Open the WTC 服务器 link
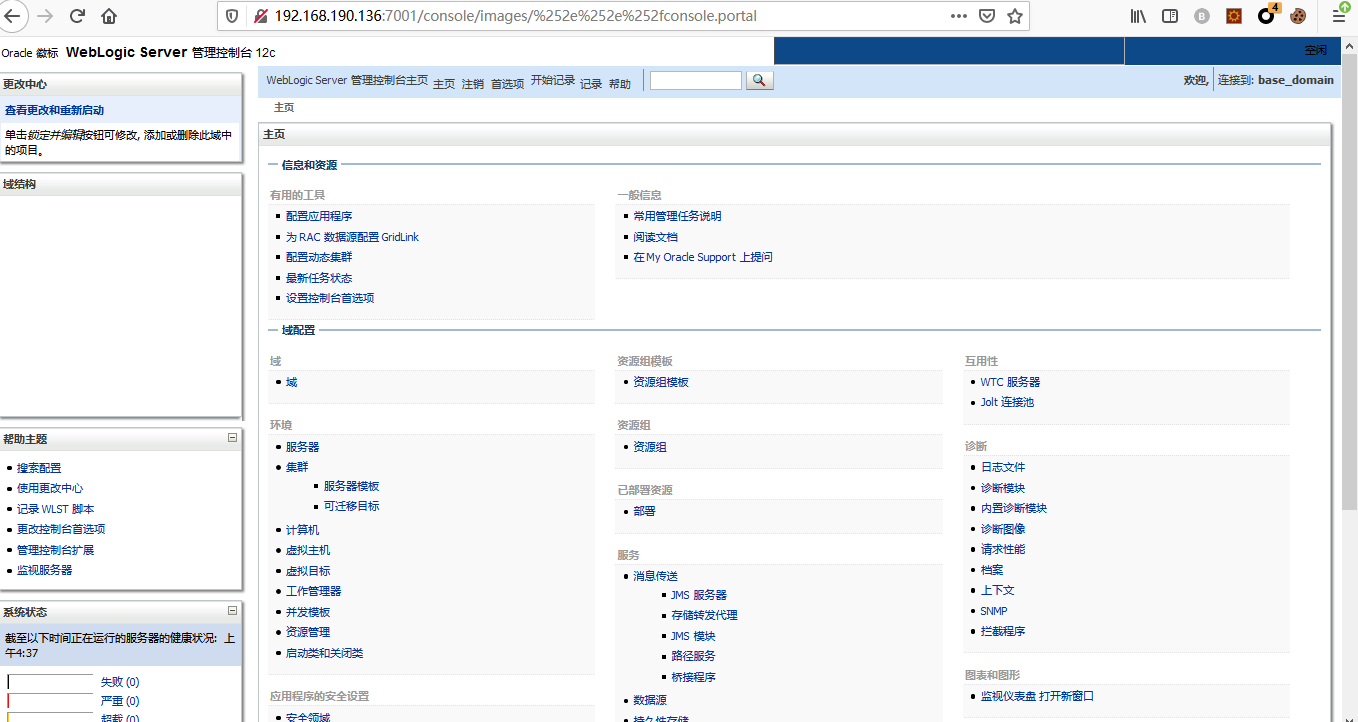The height and width of the screenshot is (722, 1358). [1010, 382]
